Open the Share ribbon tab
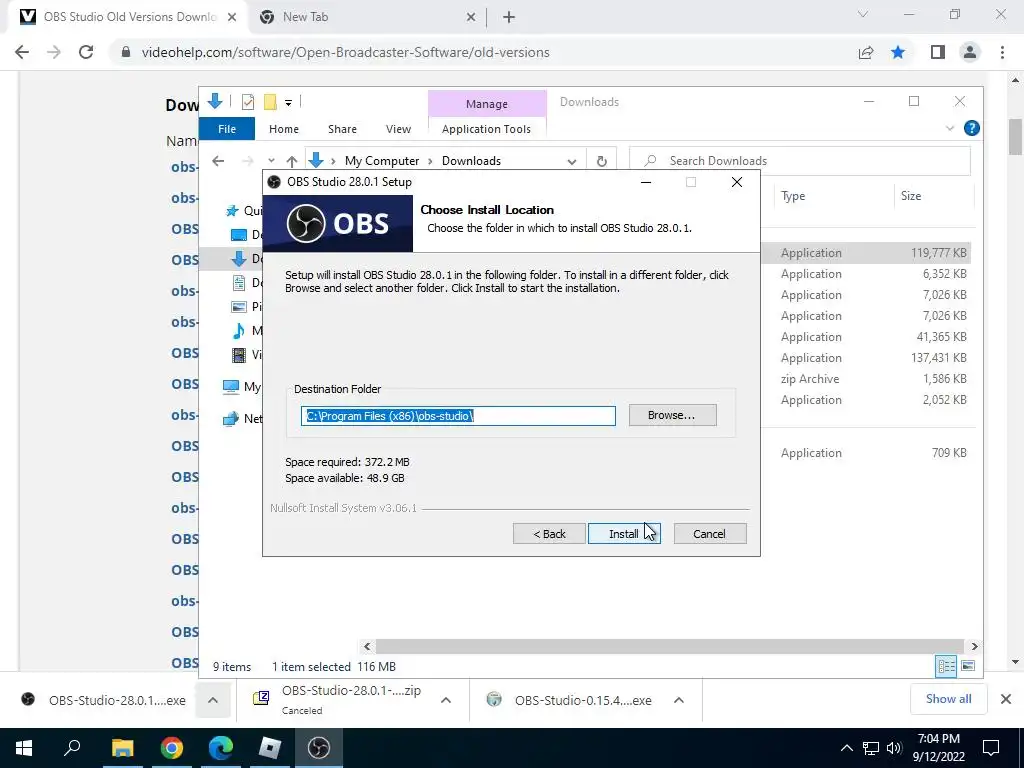The height and width of the screenshot is (768, 1024). pyautogui.click(x=342, y=129)
